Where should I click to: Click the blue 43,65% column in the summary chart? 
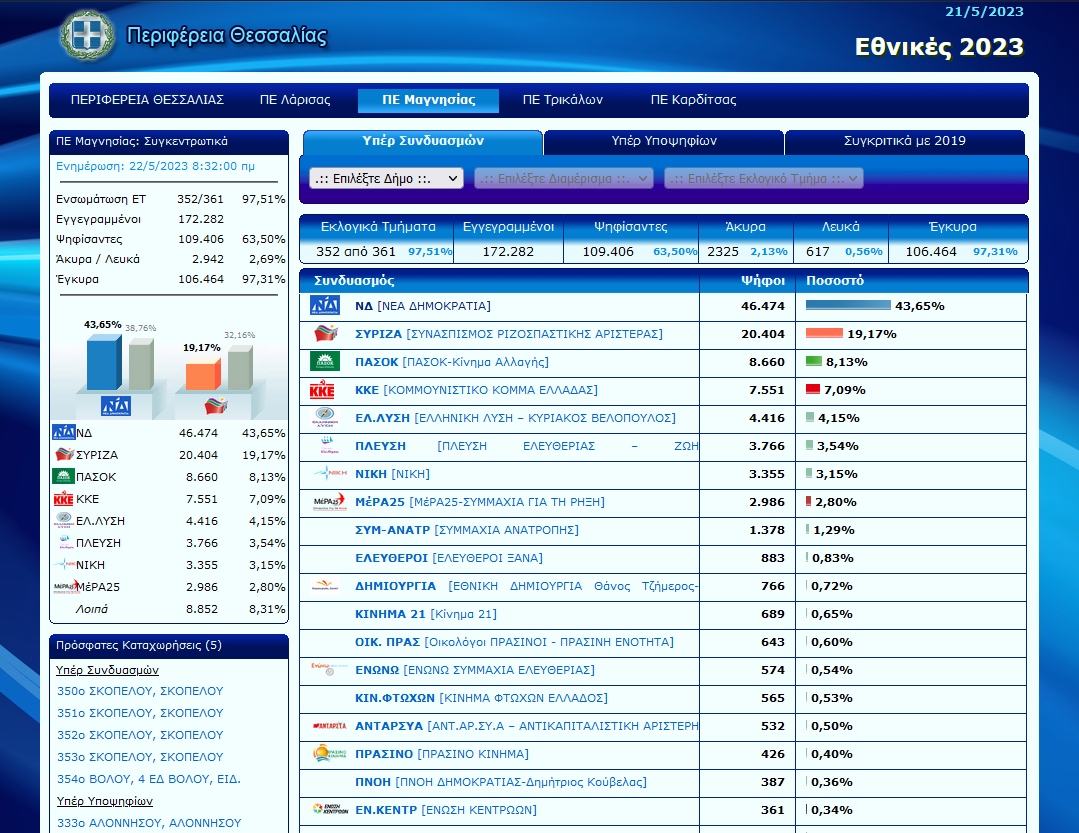[103, 362]
